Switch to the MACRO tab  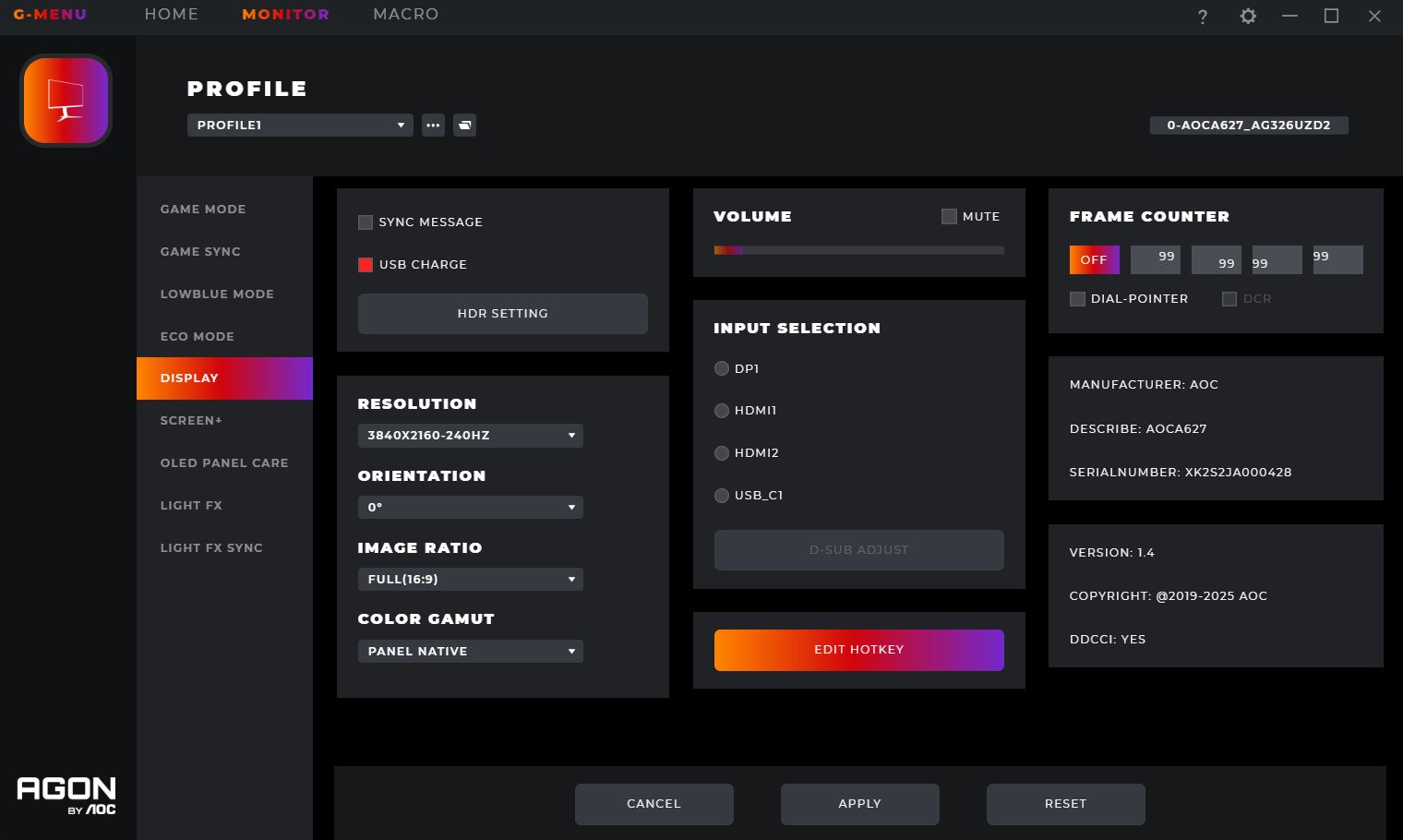pyautogui.click(x=406, y=14)
